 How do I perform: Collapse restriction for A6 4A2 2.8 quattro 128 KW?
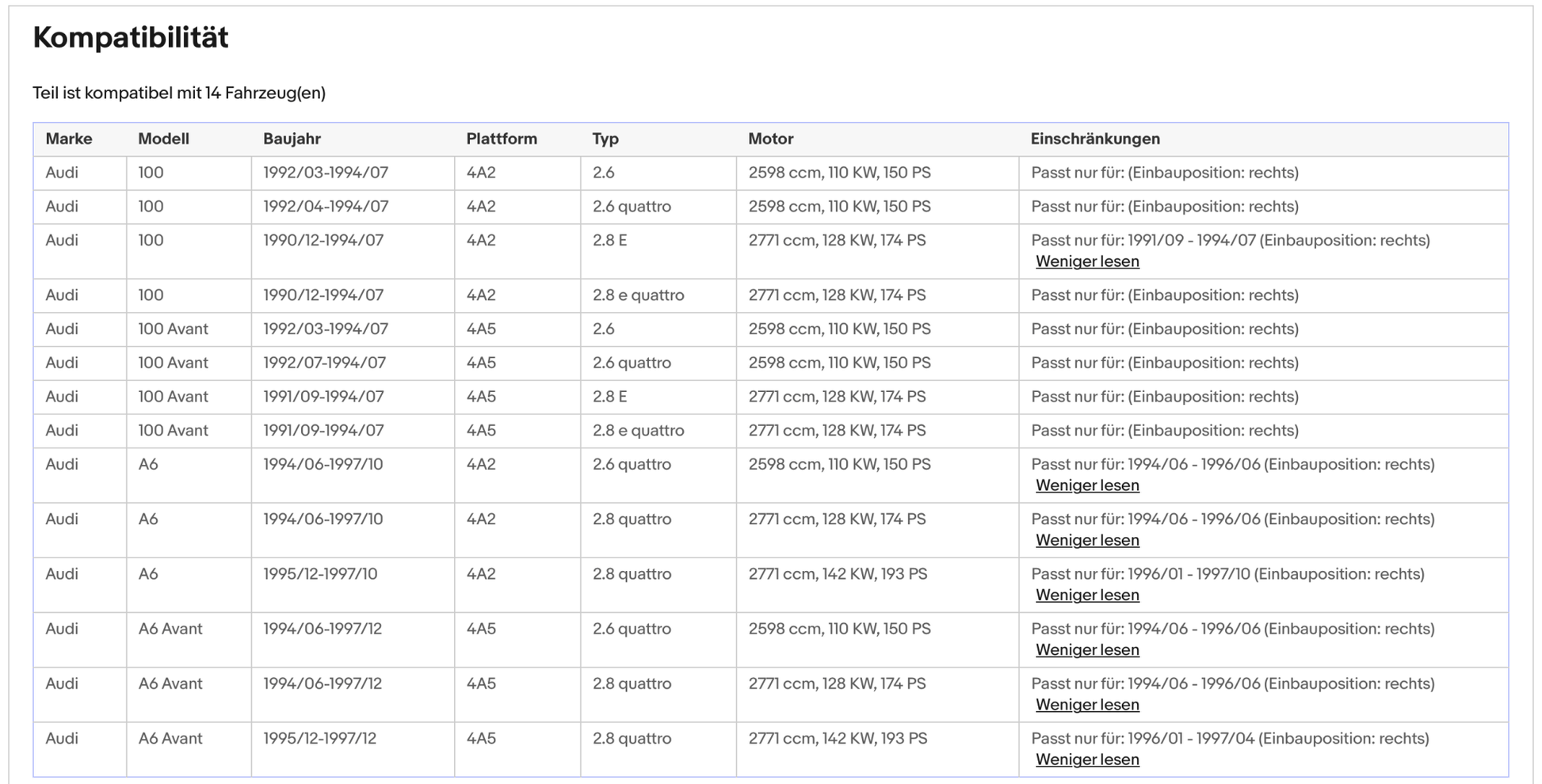1087,540
